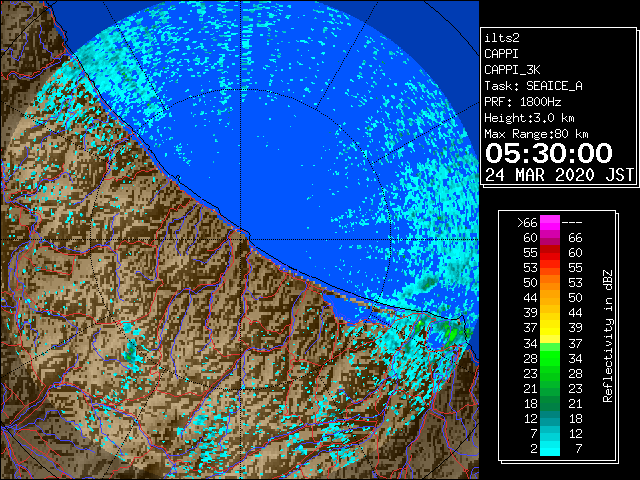Click the 'Task: SEAICE_A' line
Screen dimensions: 640x480
533,86
